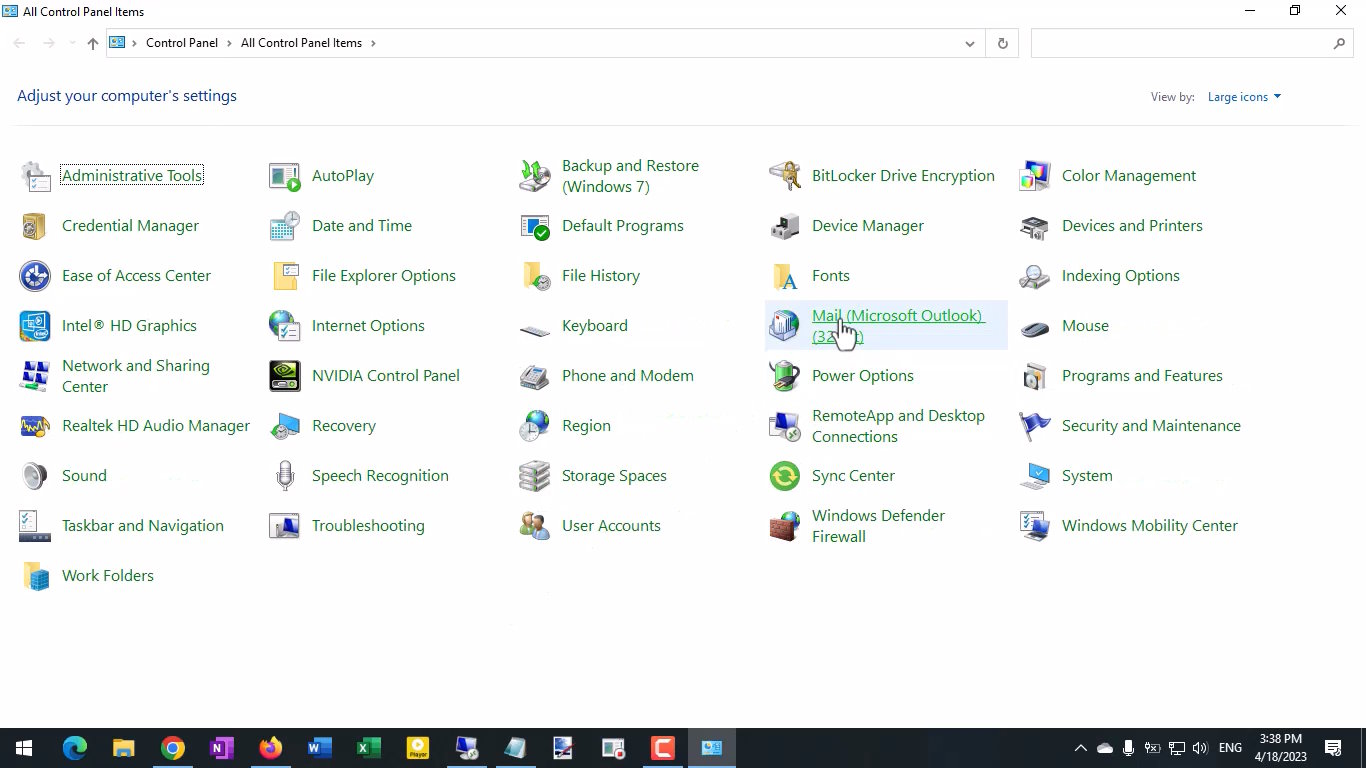Open the Default Programs icon
The height and width of the screenshot is (768, 1366).
click(535, 226)
